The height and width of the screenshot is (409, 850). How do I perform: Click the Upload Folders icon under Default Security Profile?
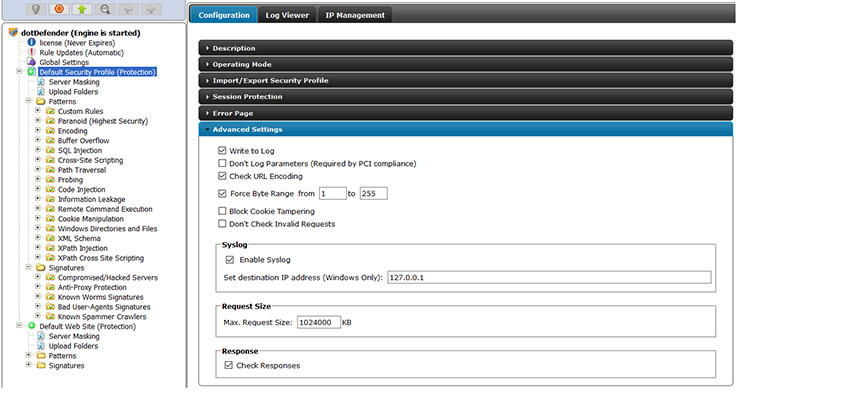41,92
